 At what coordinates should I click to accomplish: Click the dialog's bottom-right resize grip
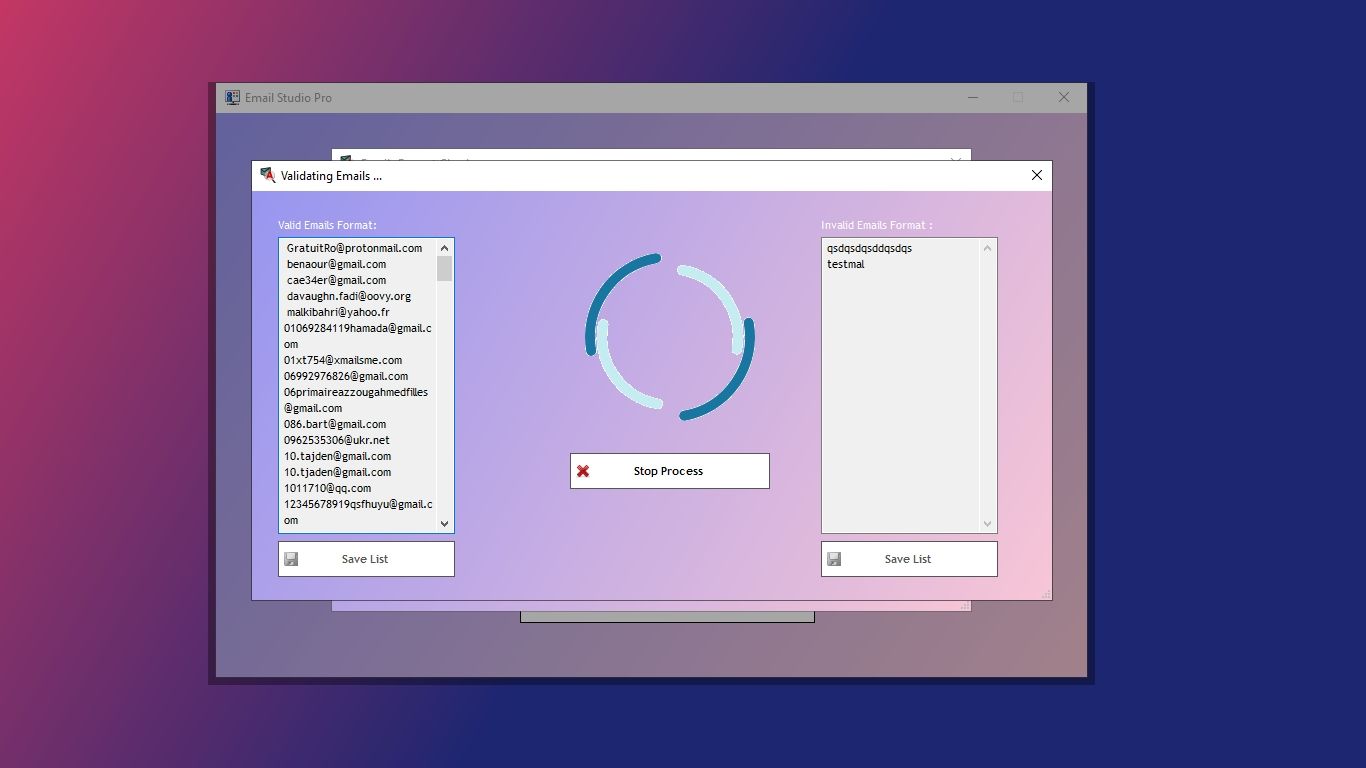tap(1046, 594)
